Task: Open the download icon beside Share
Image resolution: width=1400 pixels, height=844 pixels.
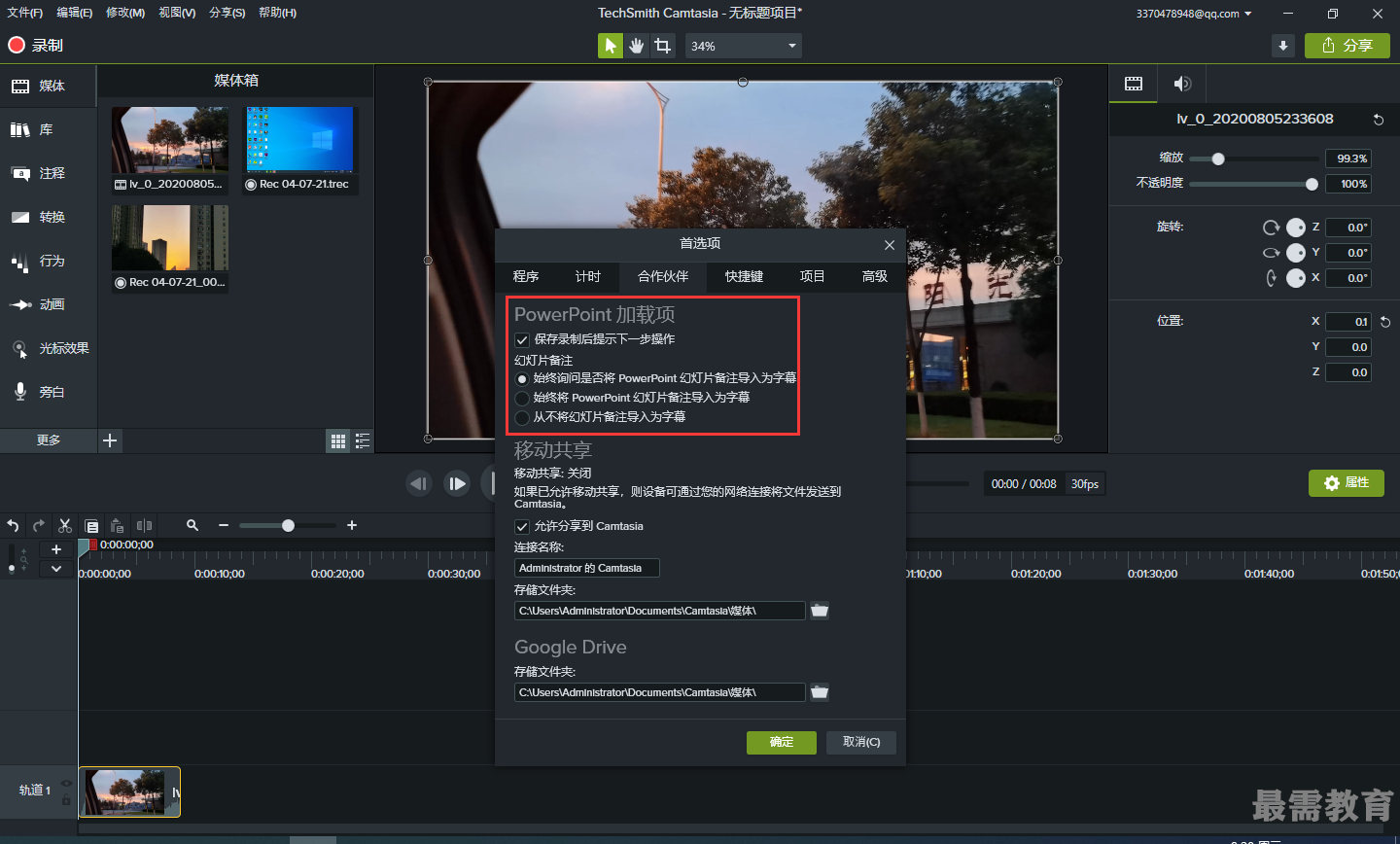Action: point(1283,46)
